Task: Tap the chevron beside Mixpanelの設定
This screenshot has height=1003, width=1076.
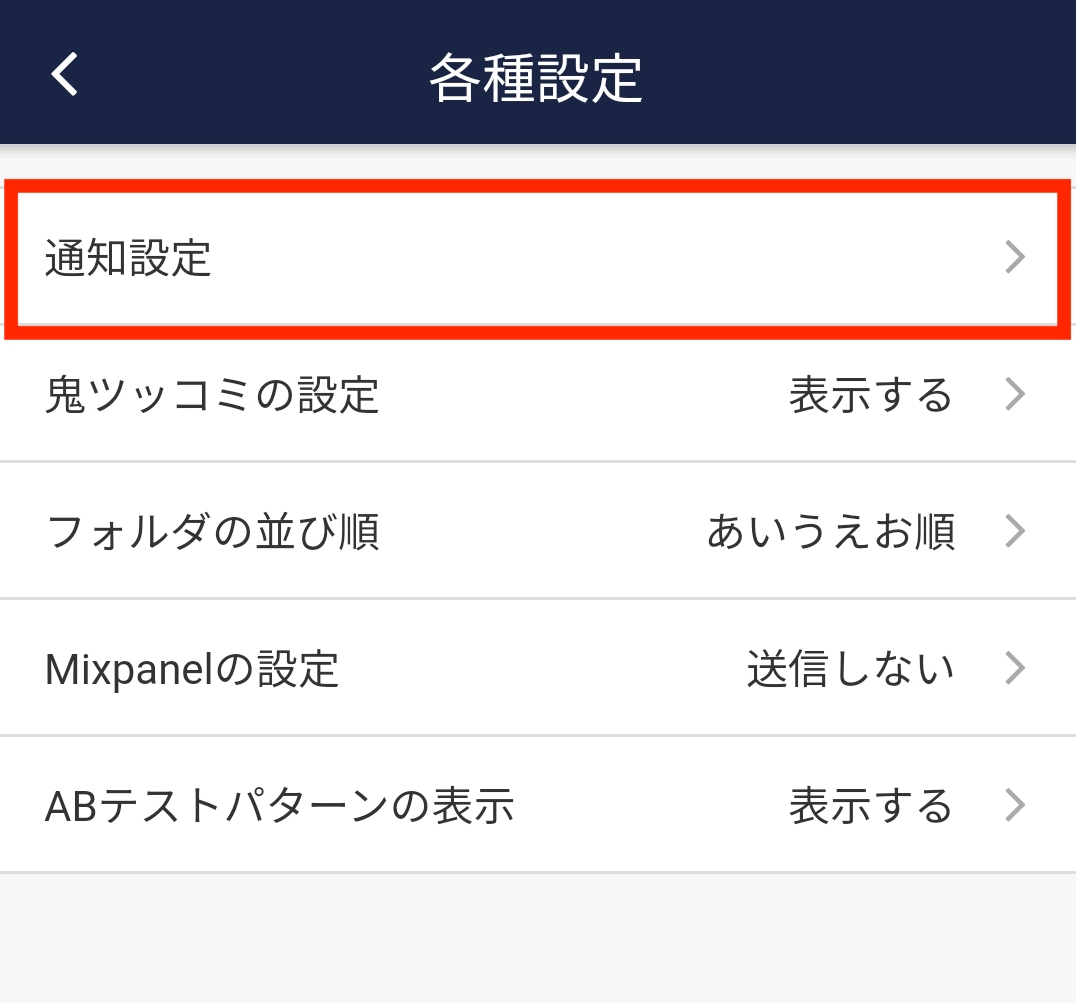Action: click(1015, 668)
